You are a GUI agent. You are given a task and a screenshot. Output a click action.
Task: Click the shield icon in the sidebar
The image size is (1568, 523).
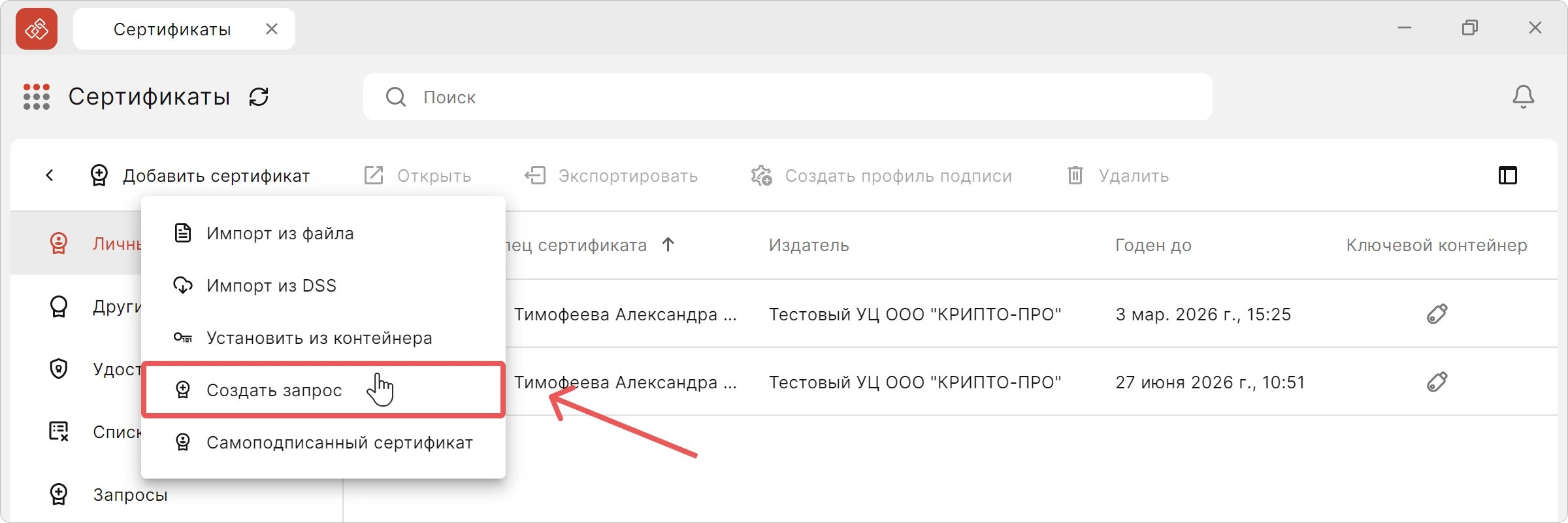(59, 369)
